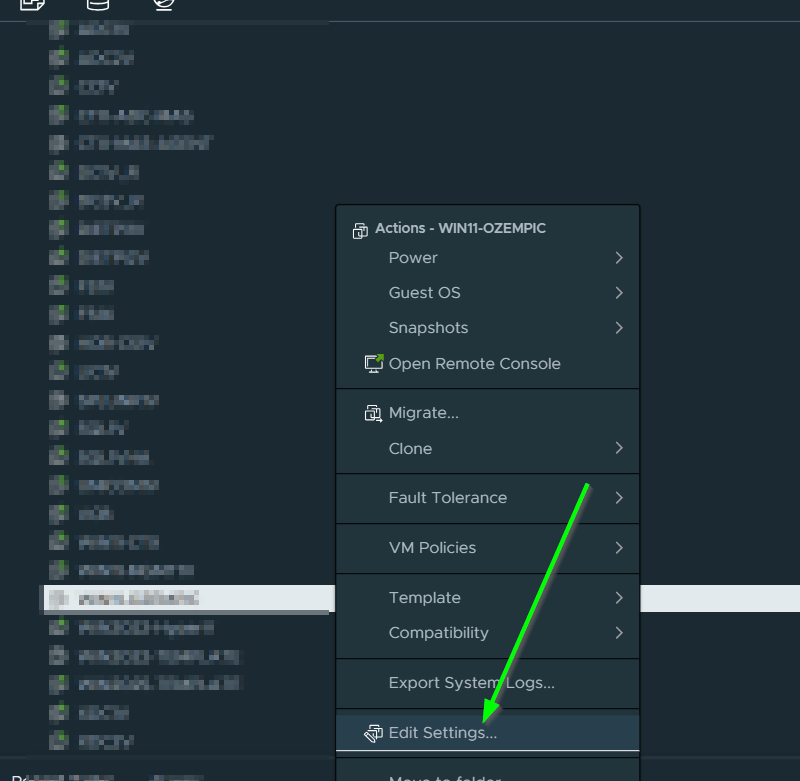
Task: Open the Storage inventory view icon
Action: [99, 4]
